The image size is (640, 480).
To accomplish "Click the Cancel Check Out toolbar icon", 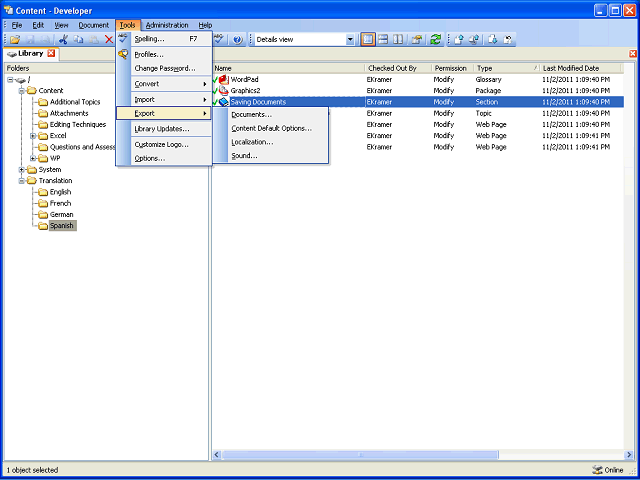I will pyautogui.click(x=508, y=40).
